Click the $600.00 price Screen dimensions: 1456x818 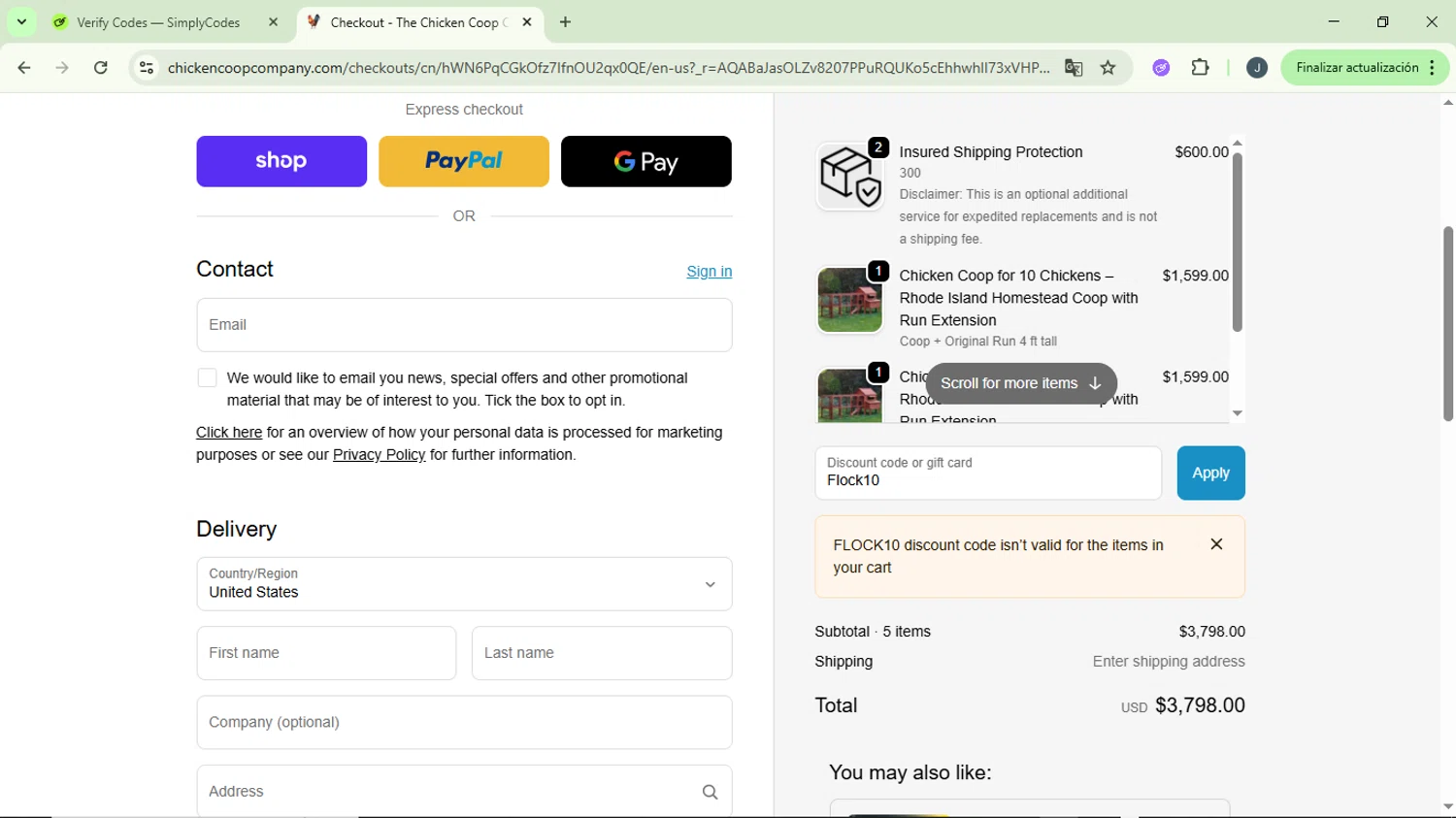(1202, 152)
